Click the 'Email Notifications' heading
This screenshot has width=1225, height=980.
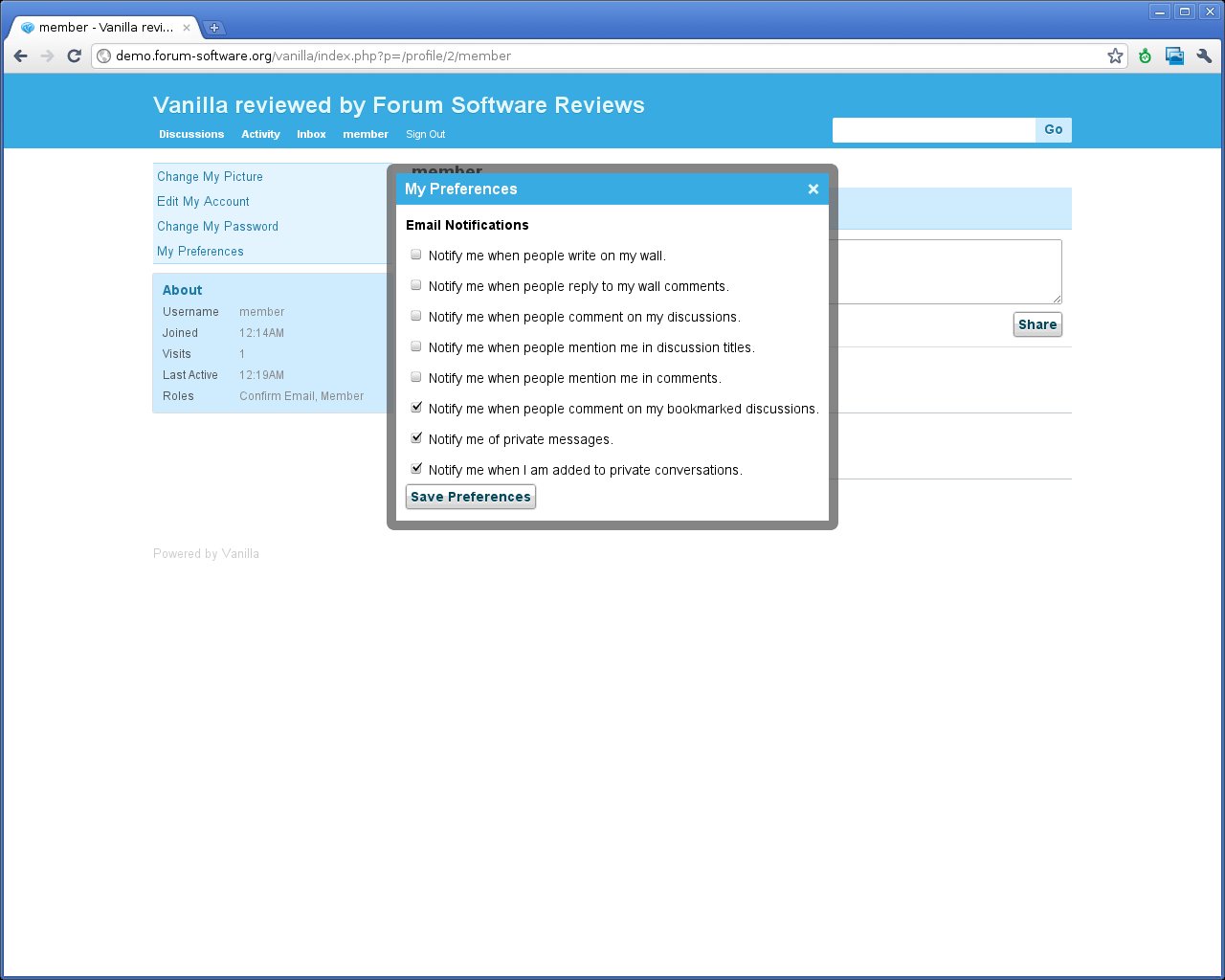[467, 225]
